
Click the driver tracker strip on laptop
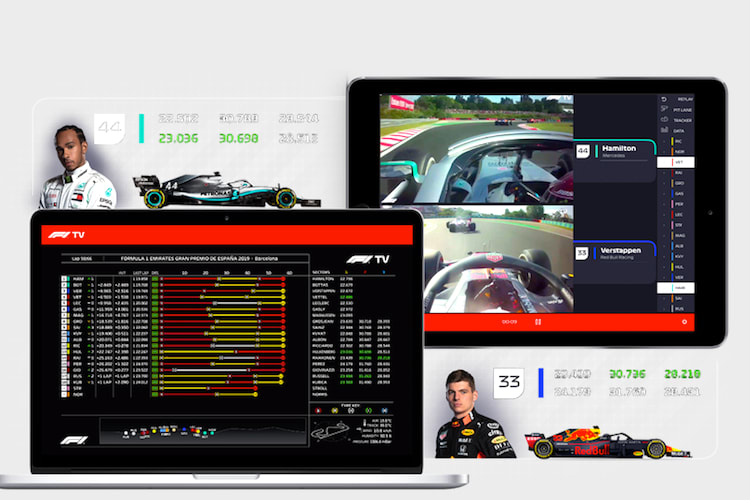[x=203, y=432]
